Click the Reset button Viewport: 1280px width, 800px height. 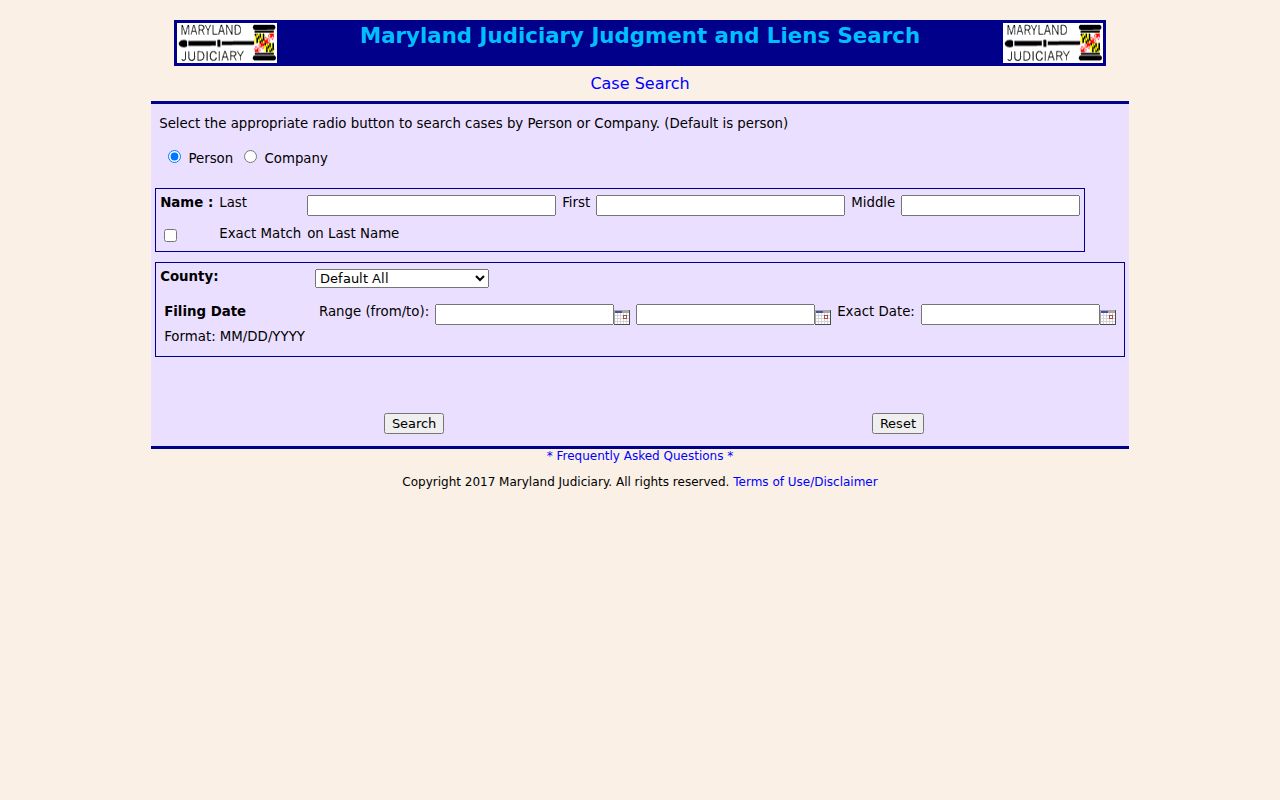point(898,424)
